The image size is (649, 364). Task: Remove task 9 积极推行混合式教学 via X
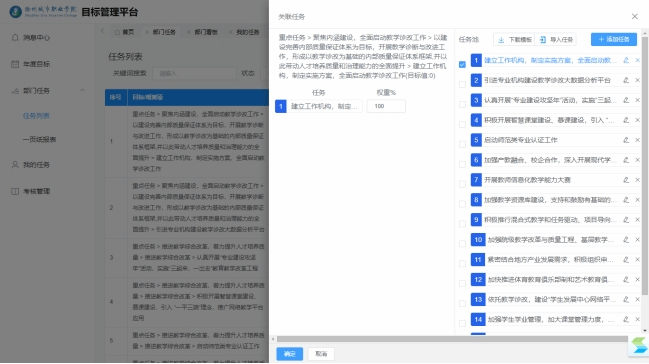pos(637,219)
